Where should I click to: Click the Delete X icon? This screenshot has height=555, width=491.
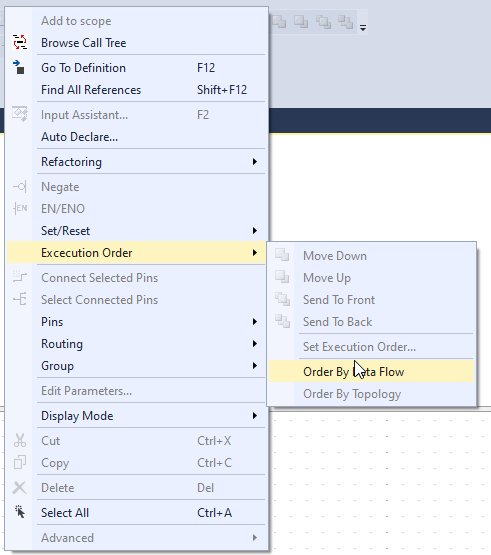[19, 488]
